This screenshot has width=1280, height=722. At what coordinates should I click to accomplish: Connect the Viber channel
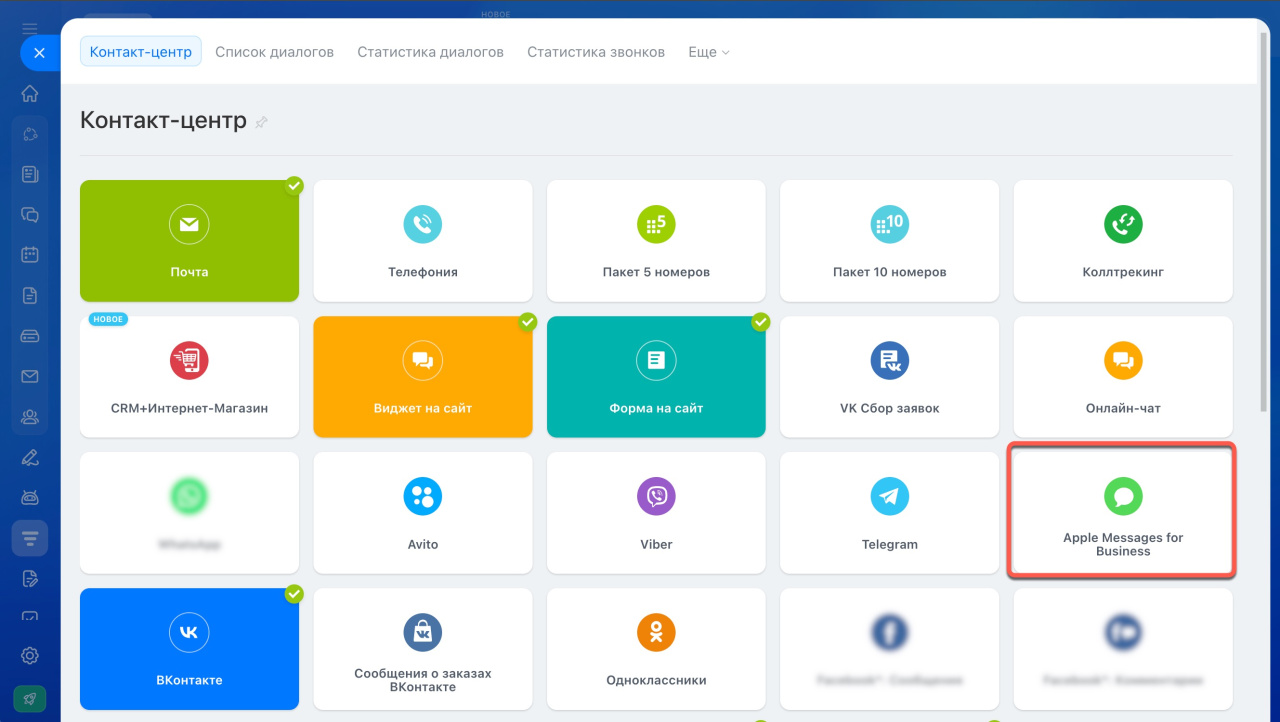click(x=656, y=513)
